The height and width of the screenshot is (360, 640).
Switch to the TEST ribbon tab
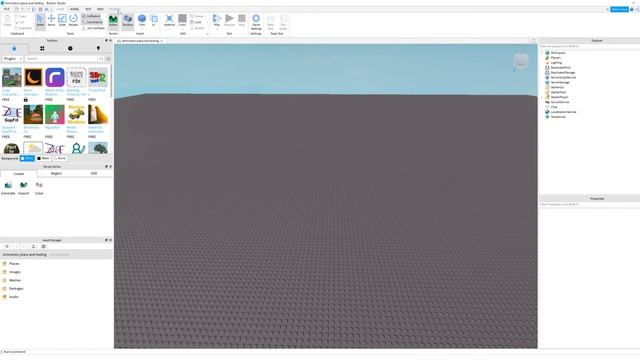tap(88, 9)
